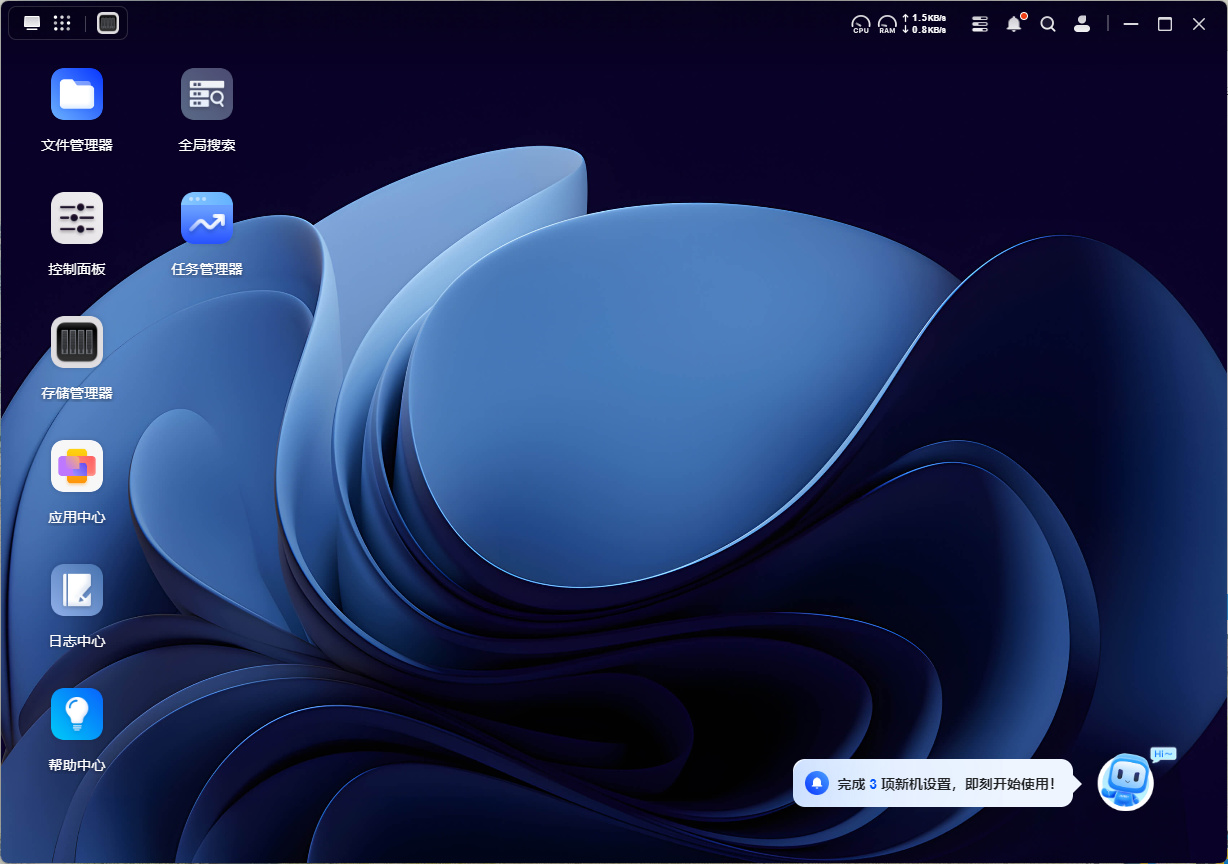Minimize the window
This screenshot has height=864, width=1228.
pos(1131,24)
